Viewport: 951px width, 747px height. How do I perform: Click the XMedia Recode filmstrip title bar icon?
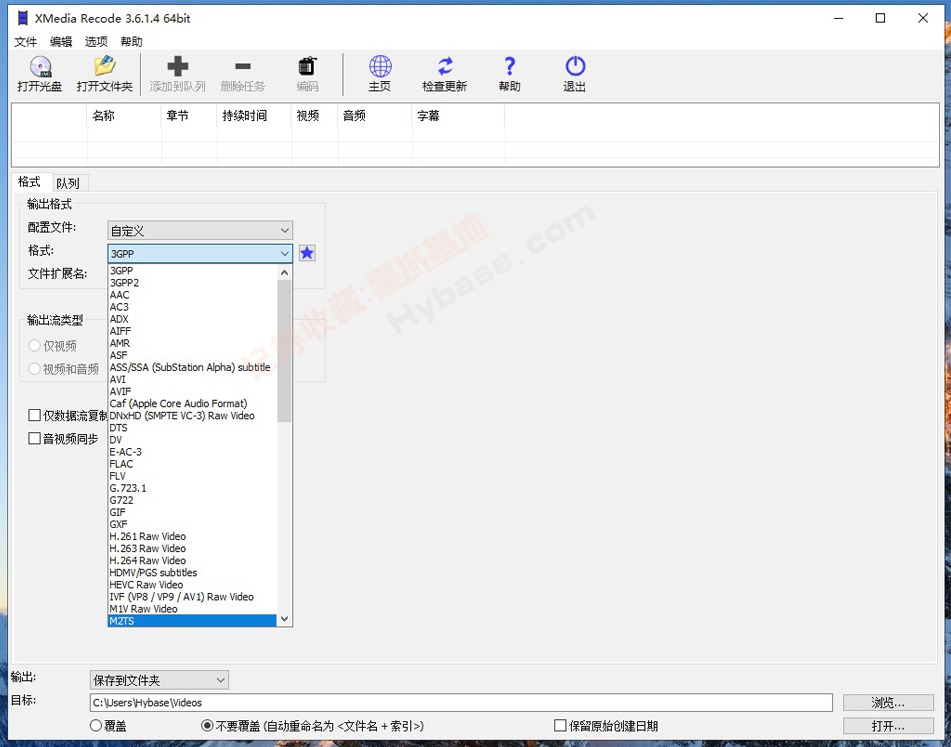pos(22,18)
